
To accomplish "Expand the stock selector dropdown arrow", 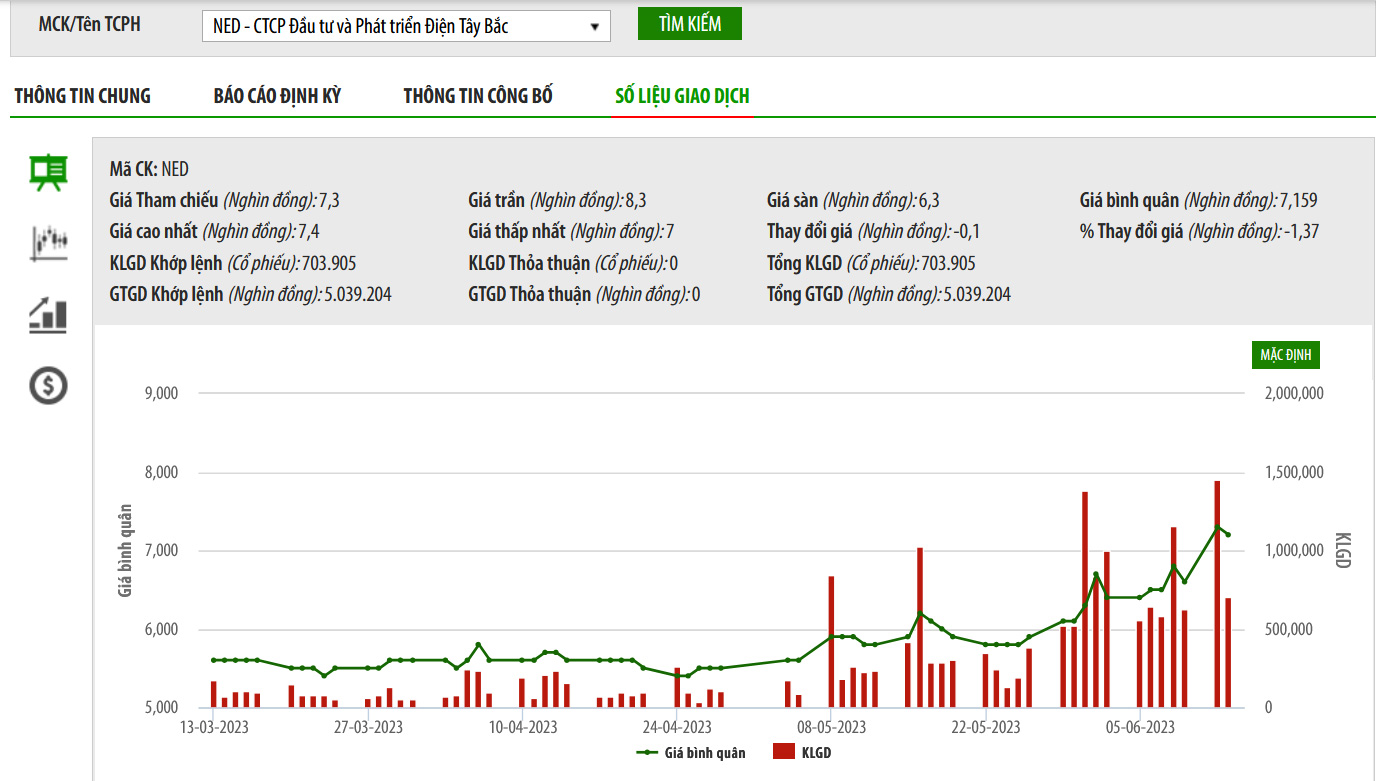I will click(595, 27).
